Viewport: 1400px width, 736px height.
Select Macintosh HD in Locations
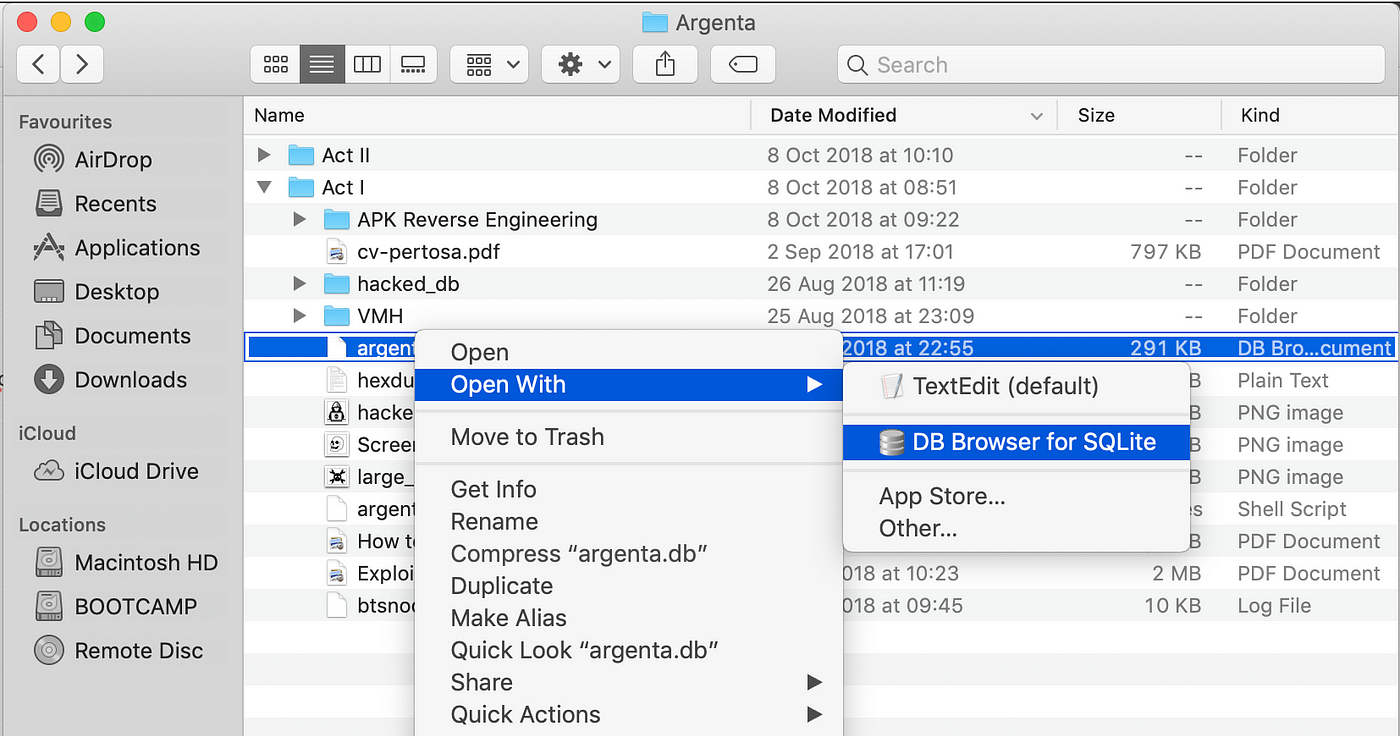point(126,563)
